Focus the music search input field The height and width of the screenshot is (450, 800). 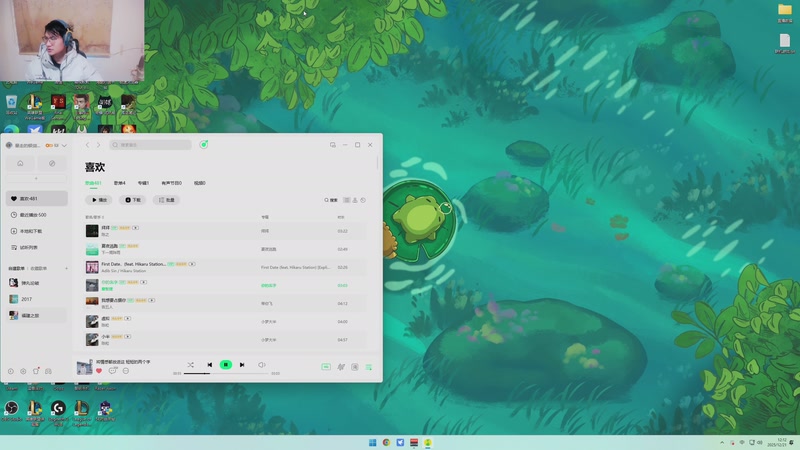click(151, 145)
